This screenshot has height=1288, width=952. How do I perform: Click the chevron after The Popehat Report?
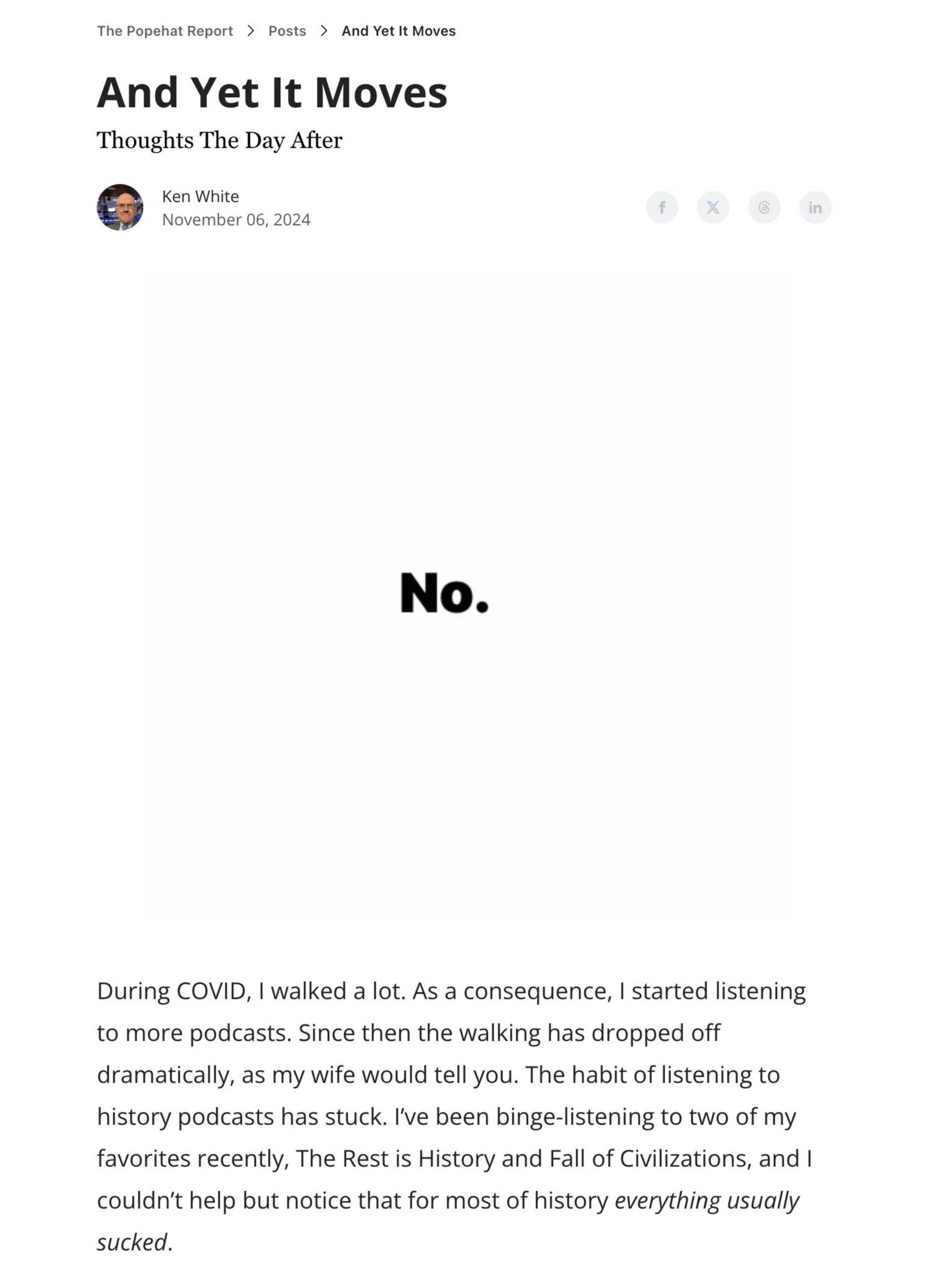point(251,31)
